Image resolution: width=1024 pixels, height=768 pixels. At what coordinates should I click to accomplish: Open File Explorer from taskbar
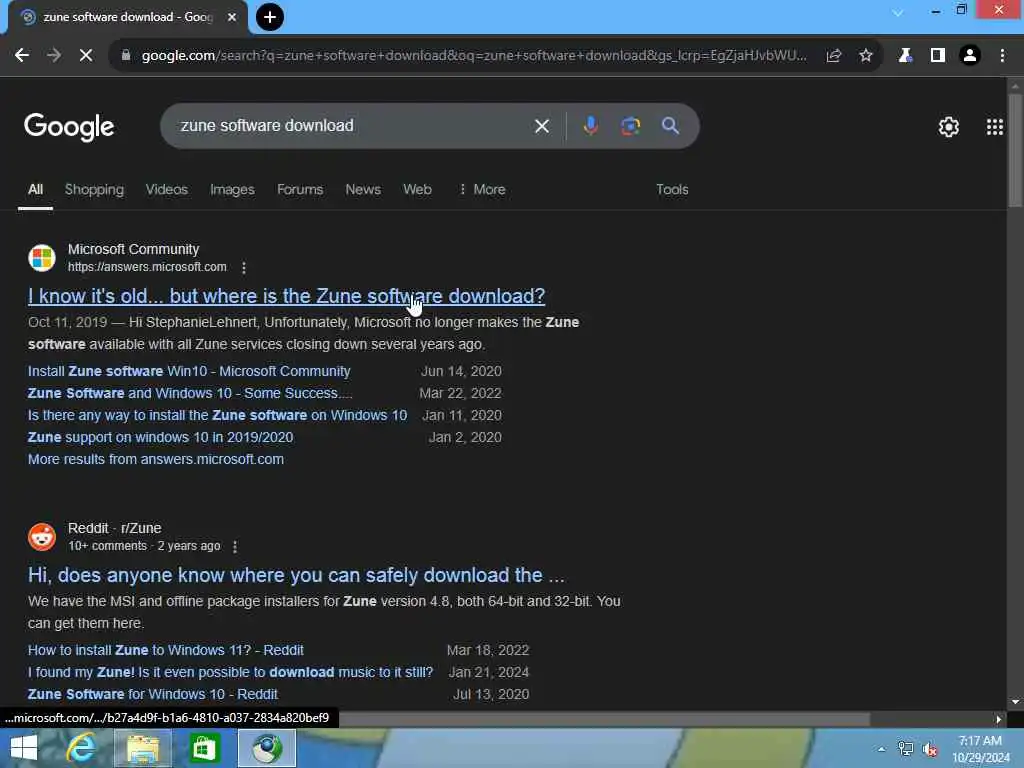(x=143, y=748)
